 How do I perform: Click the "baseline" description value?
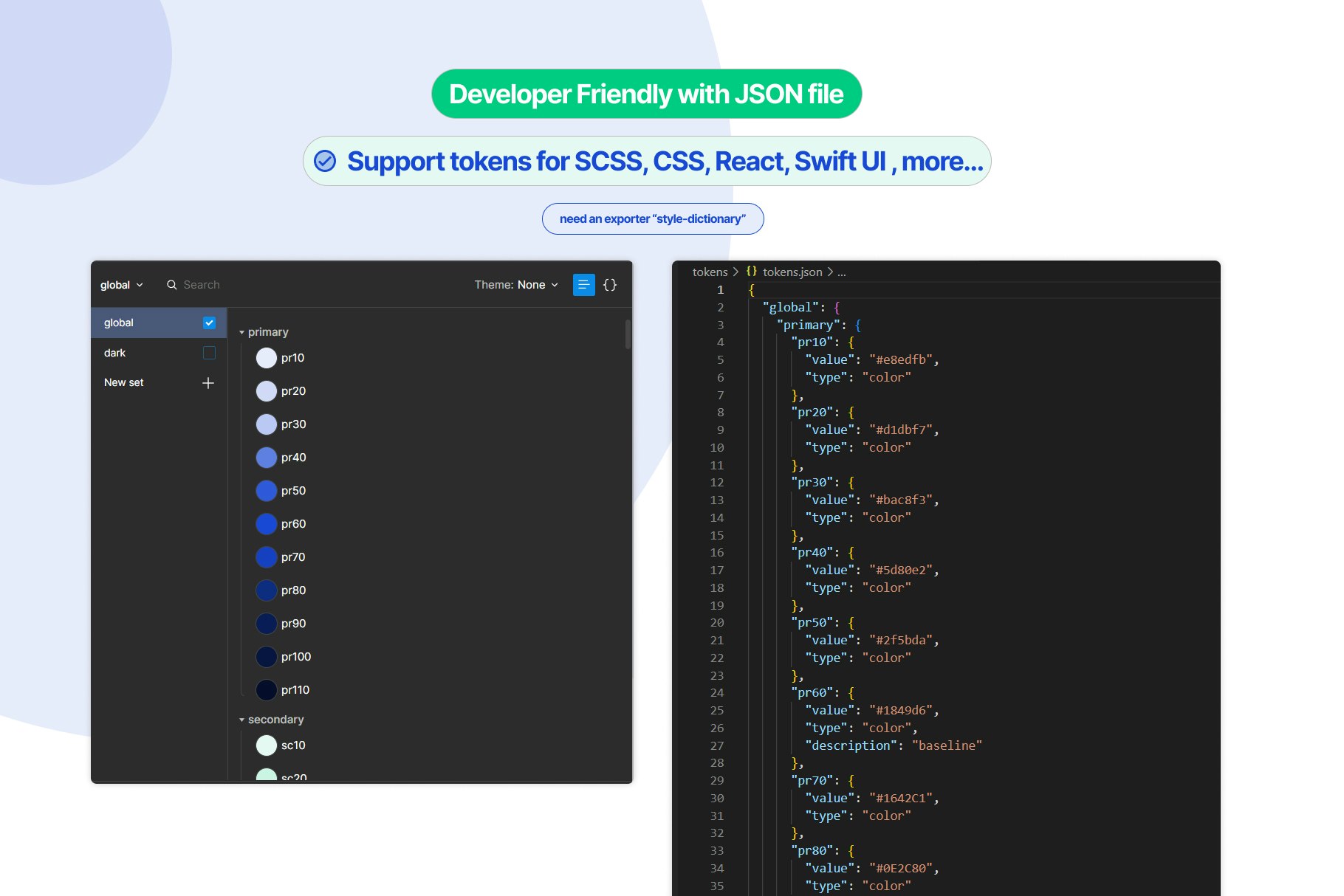pos(947,746)
